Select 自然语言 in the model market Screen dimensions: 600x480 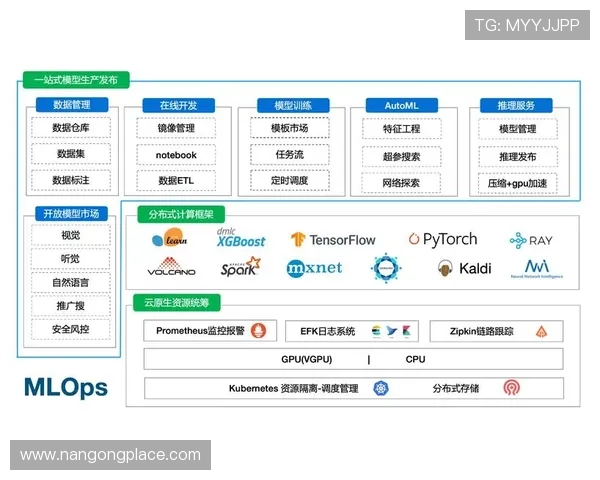(x=70, y=282)
